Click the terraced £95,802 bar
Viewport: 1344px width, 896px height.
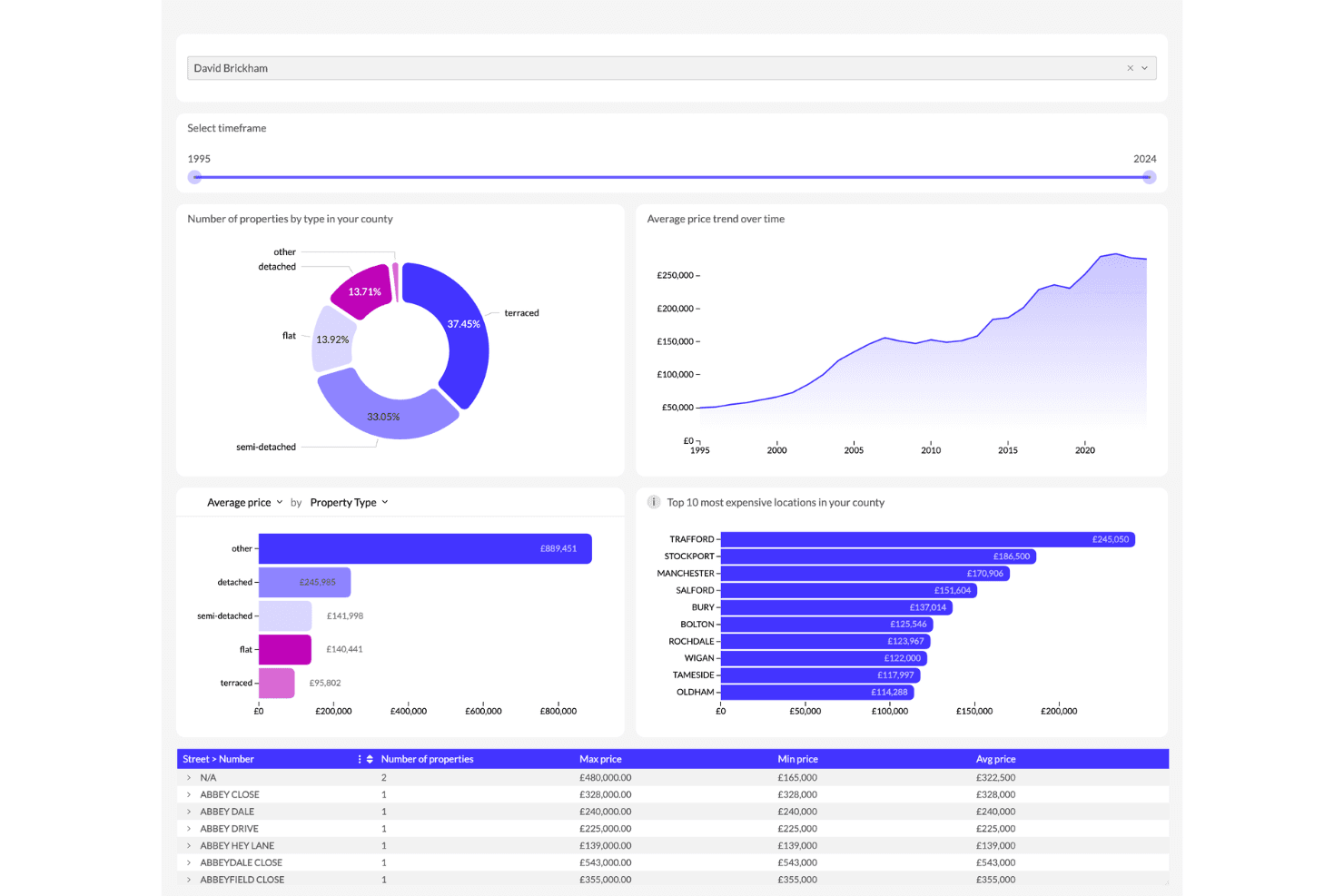277,683
